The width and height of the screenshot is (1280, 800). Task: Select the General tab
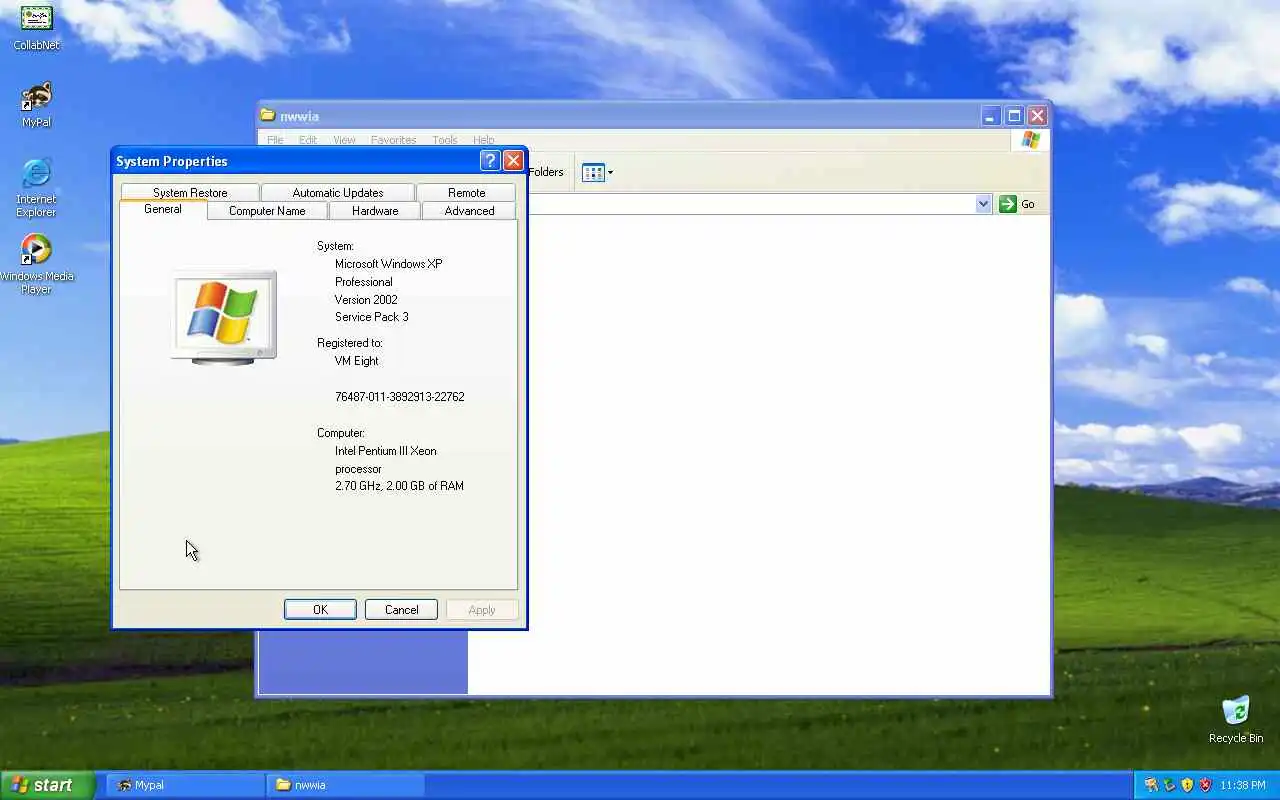coord(163,210)
